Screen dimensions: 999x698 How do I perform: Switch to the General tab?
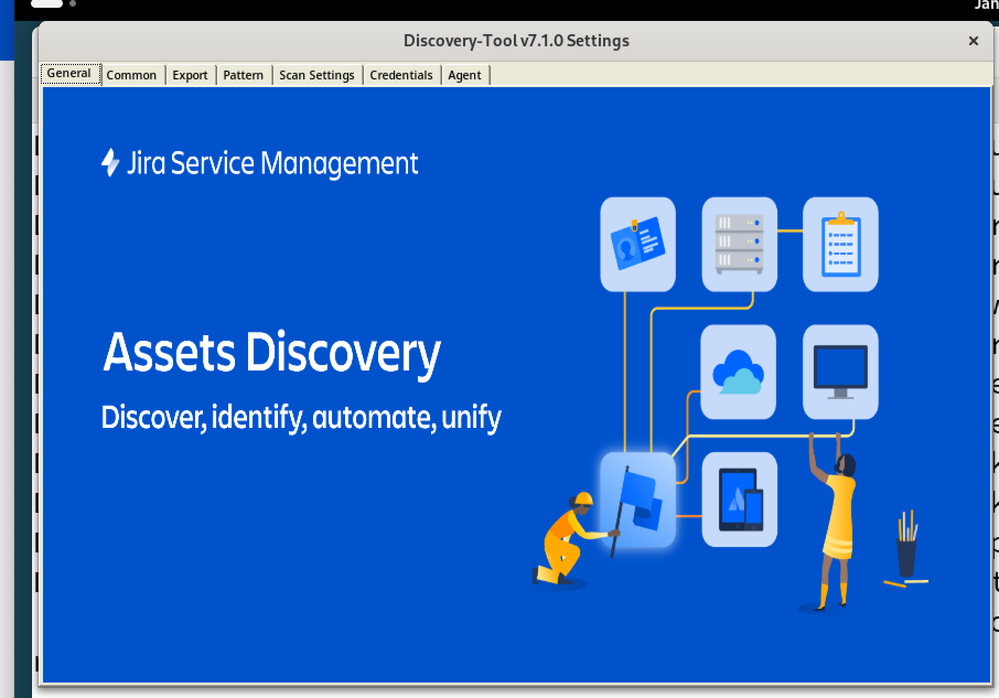pyautogui.click(x=70, y=73)
